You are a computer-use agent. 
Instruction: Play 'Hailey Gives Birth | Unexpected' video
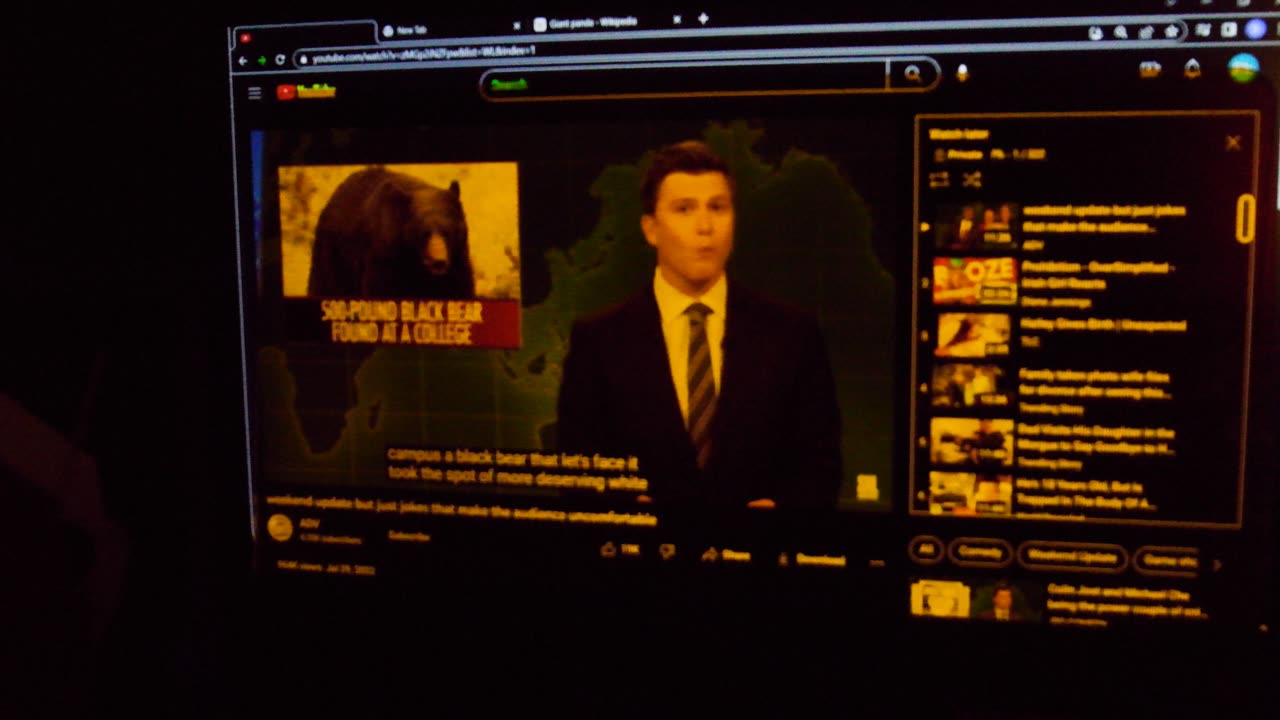(x=1061, y=334)
